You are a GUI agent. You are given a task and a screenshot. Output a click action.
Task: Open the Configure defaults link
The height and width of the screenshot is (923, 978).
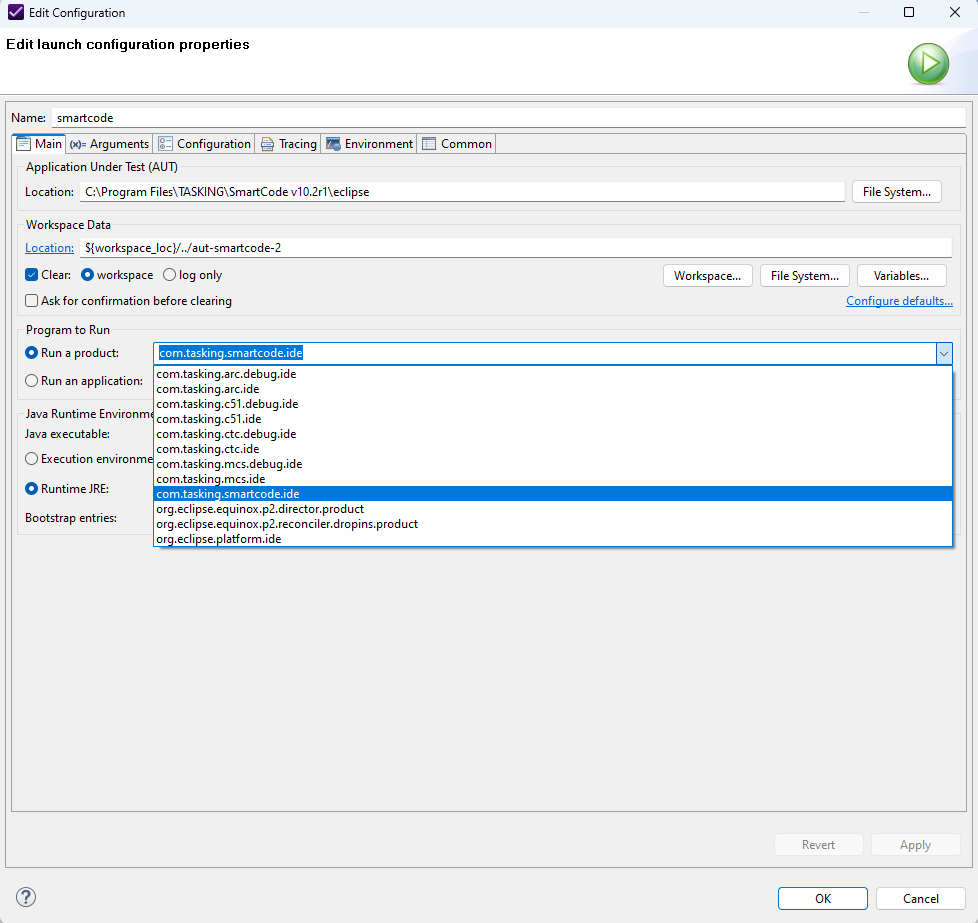[x=899, y=301]
